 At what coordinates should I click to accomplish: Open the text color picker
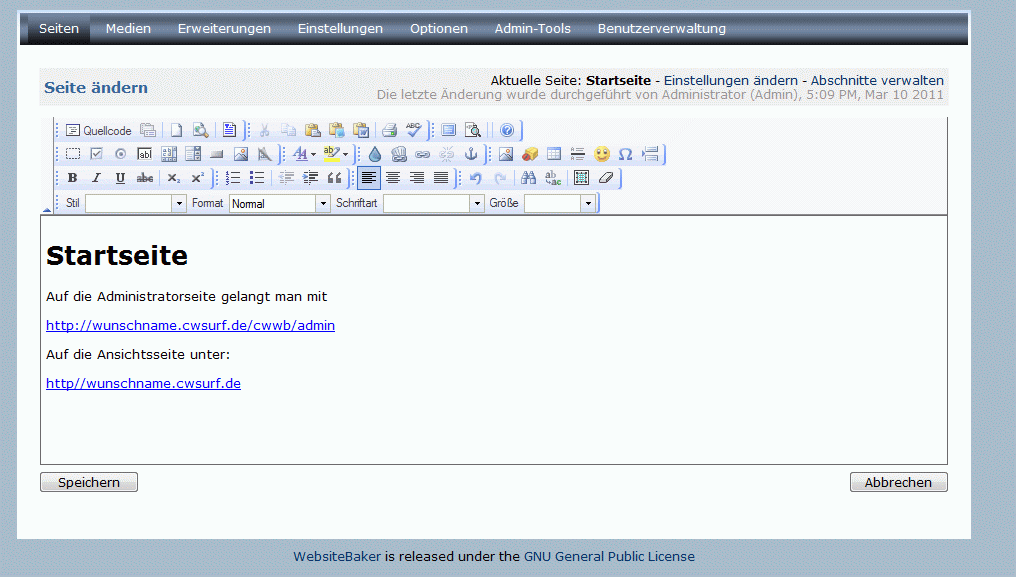click(x=304, y=154)
